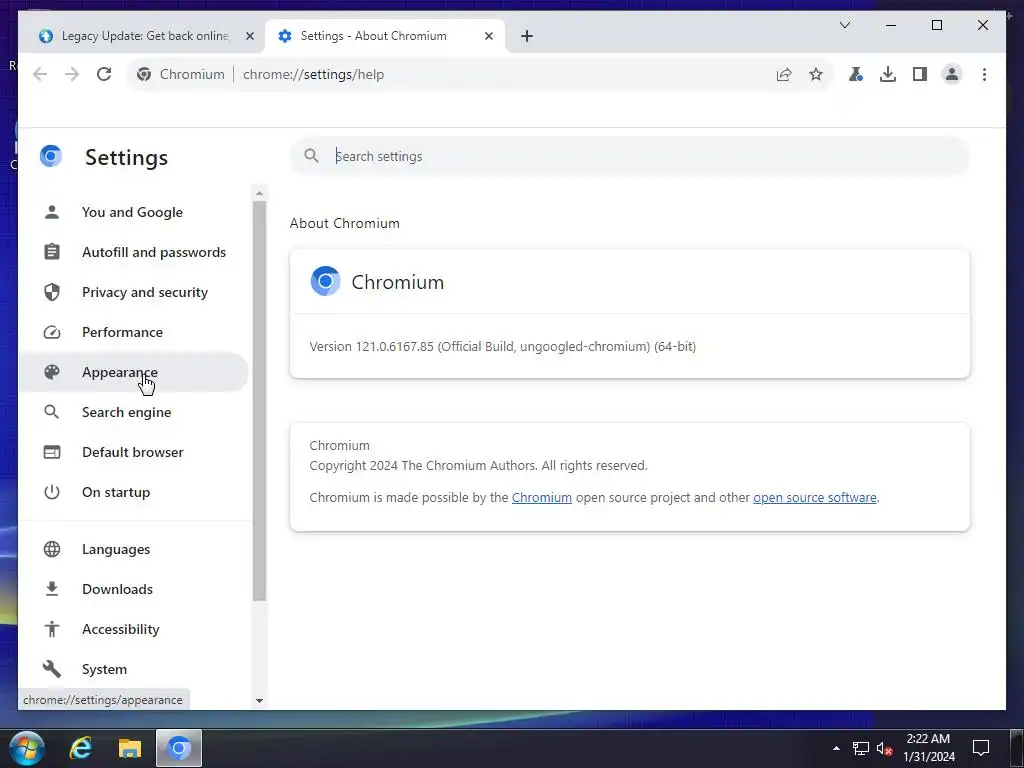Open the Chrome Labs flask icon
Image resolution: width=1024 pixels, height=768 pixels.
[x=856, y=74]
